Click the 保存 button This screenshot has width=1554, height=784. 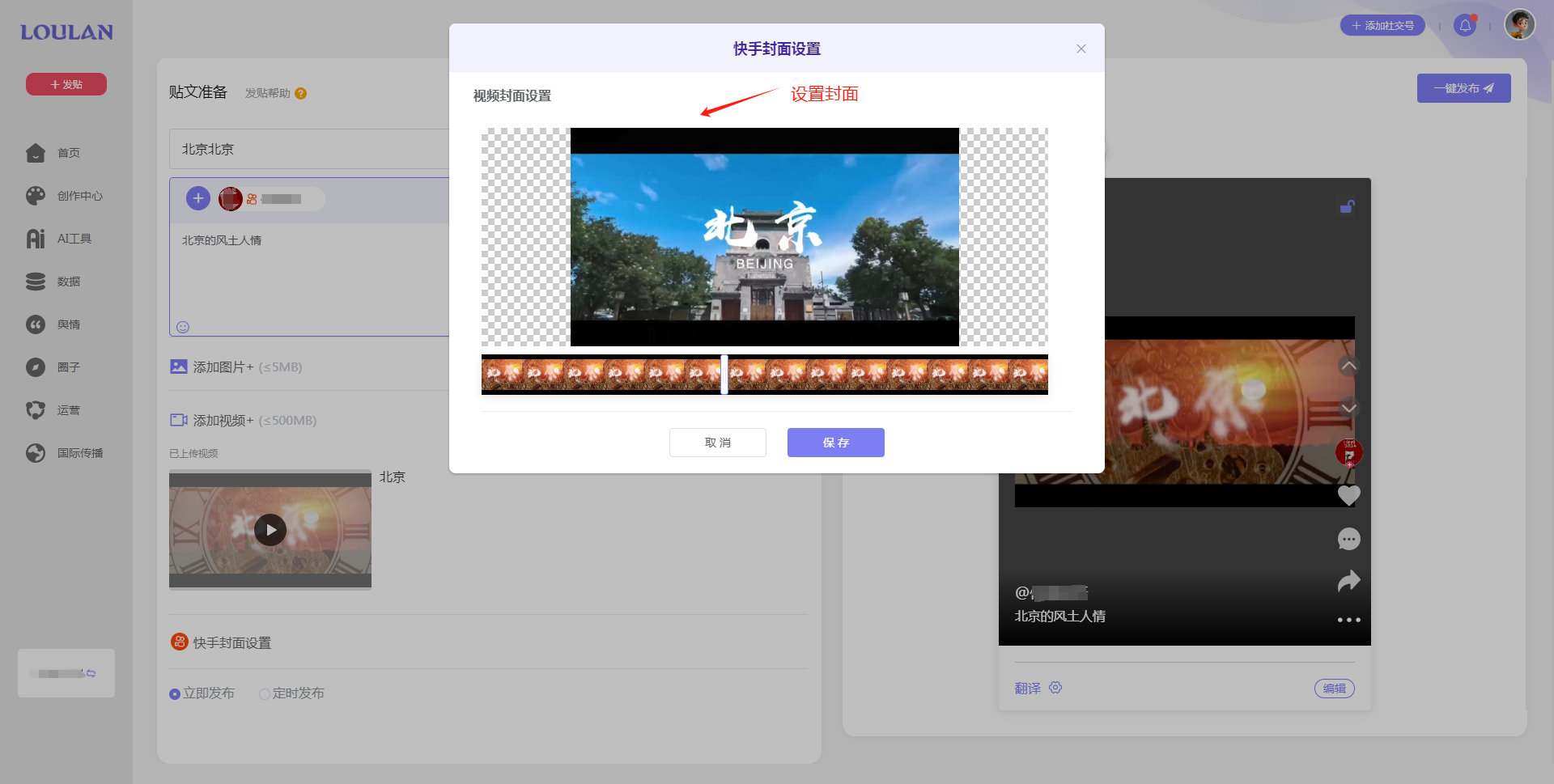pyautogui.click(x=836, y=443)
